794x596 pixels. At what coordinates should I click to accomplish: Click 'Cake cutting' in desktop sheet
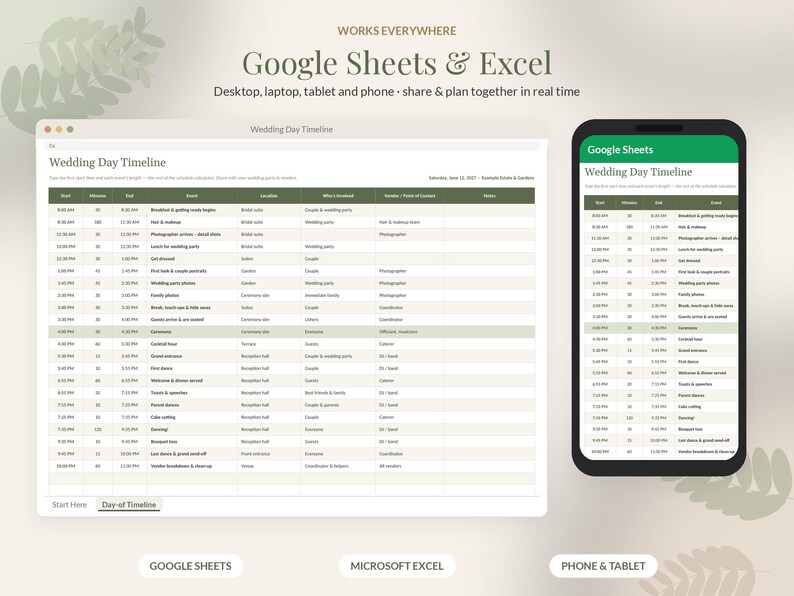(x=163, y=417)
